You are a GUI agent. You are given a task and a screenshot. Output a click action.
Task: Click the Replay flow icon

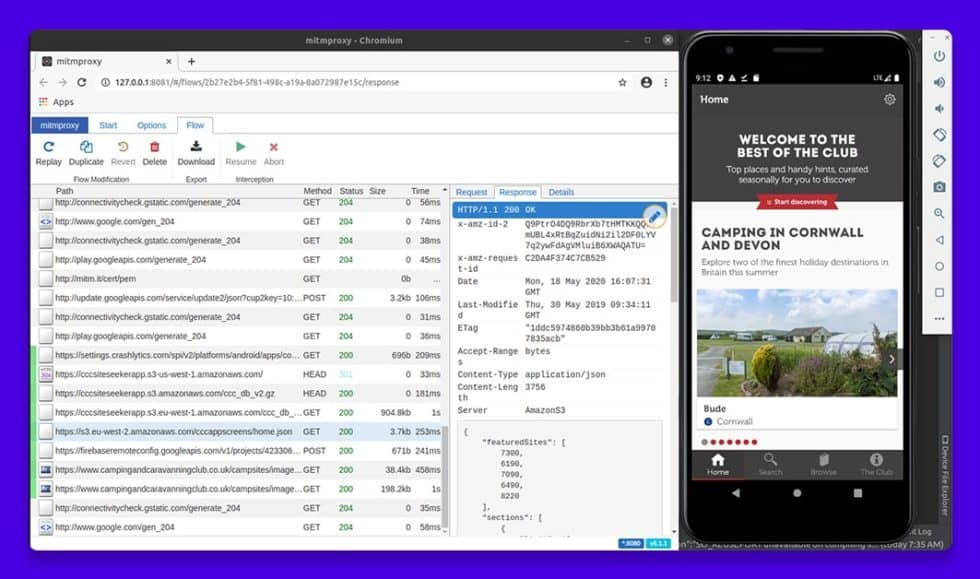[x=48, y=147]
